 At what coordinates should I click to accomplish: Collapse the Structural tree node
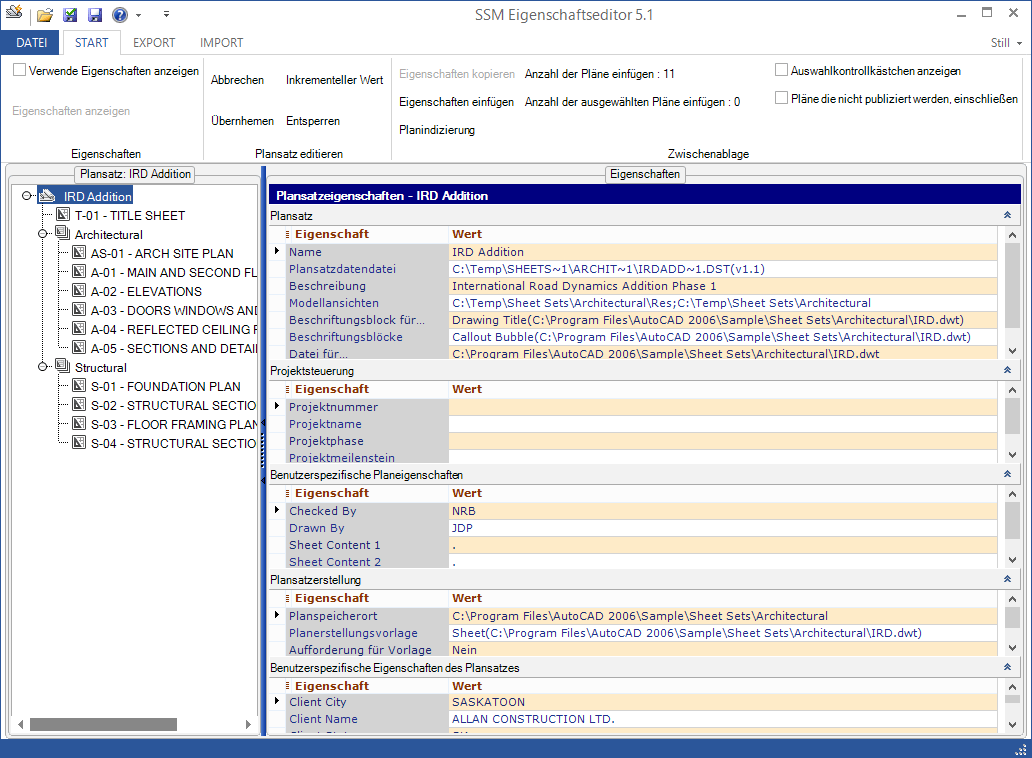(x=42, y=366)
